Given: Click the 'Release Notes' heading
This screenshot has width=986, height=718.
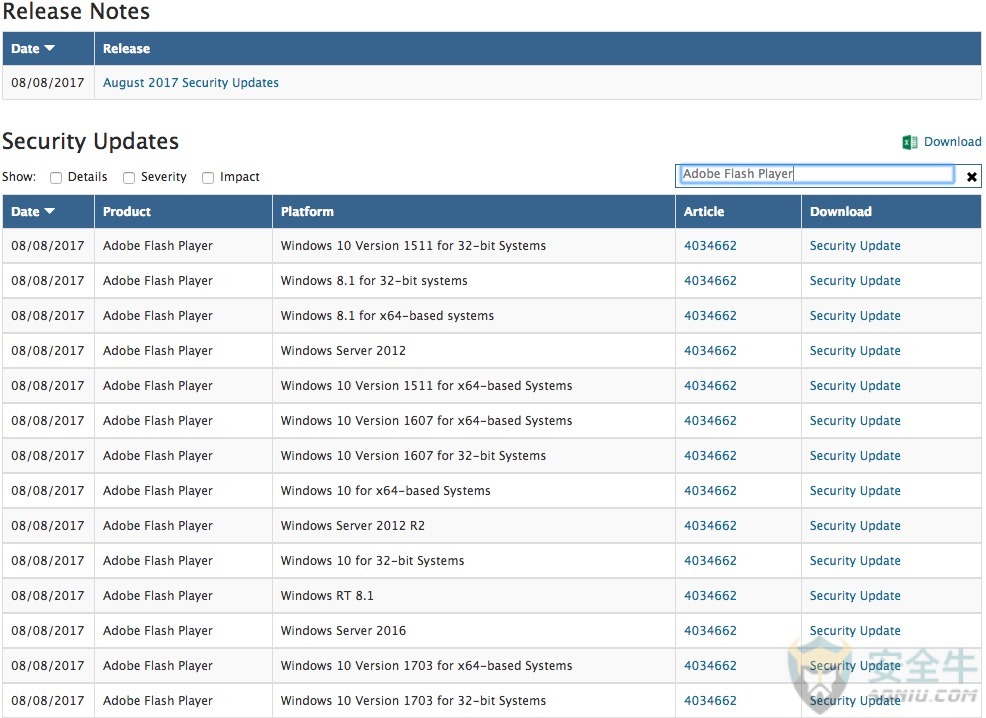Looking at the screenshot, I should [76, 11].
